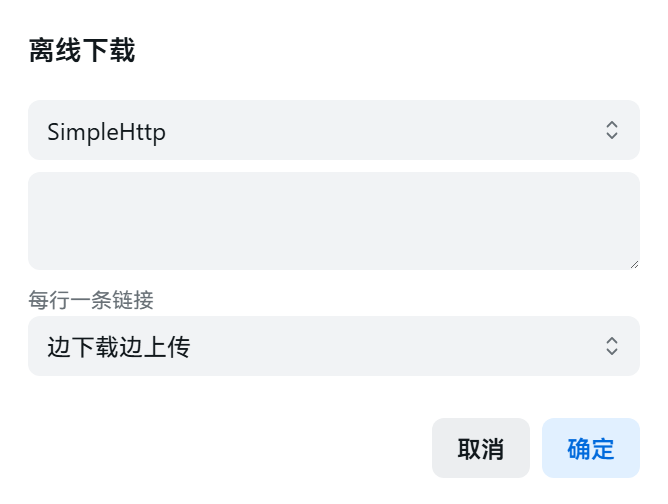This screenshot has height=504, width=668.
Task: Click the heading text 离线下载
Action: coord(82,52)
